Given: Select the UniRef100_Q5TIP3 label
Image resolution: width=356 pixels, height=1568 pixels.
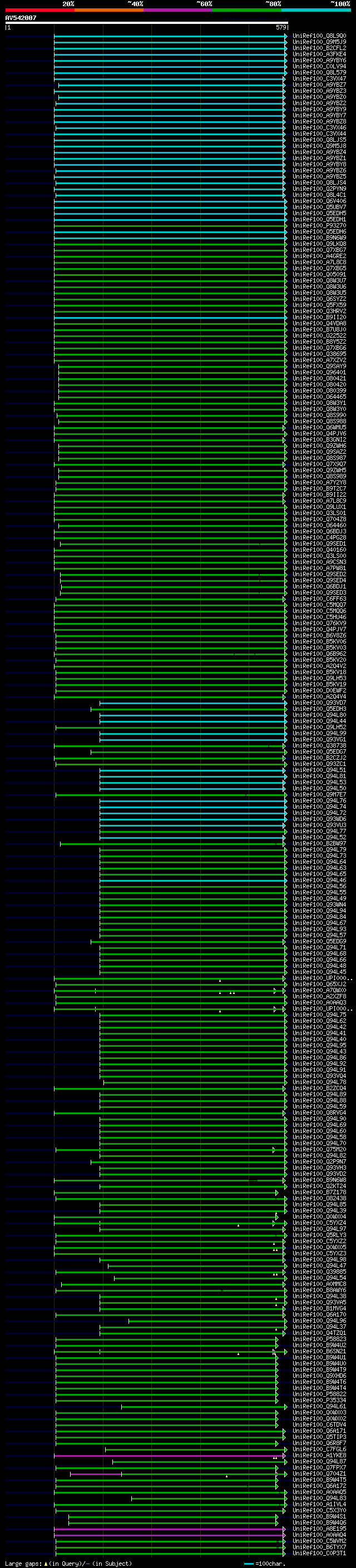Looking at the screenshot, I should pos(319,1437).
